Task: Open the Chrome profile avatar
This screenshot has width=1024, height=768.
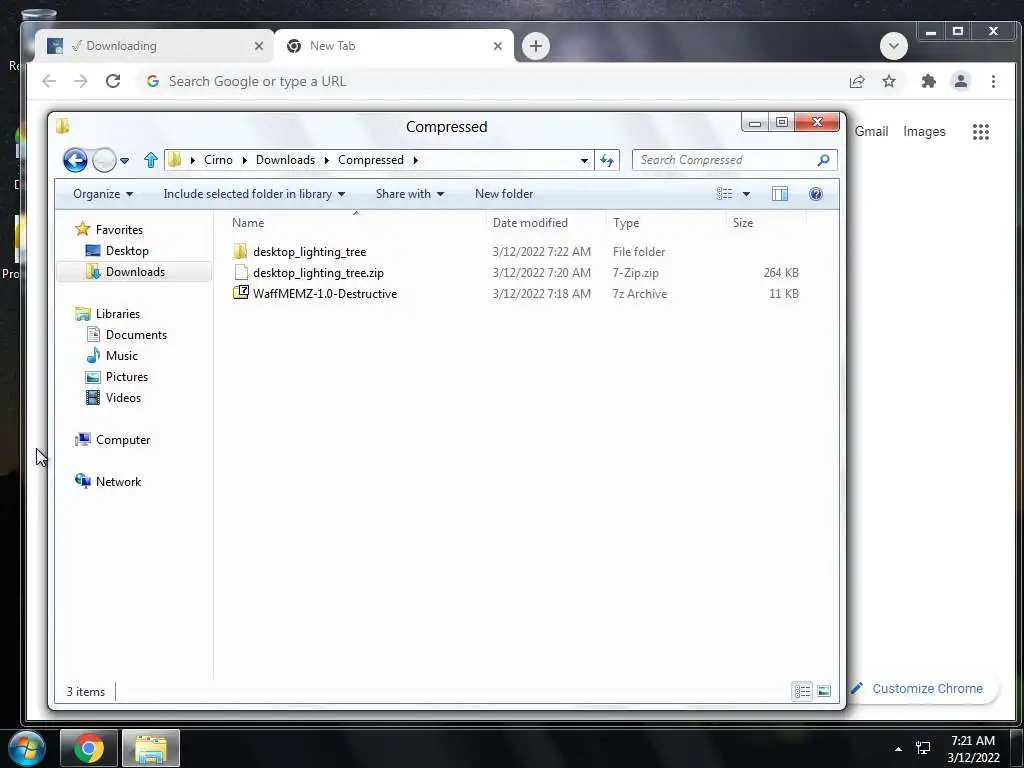Action: pos(961,82)
